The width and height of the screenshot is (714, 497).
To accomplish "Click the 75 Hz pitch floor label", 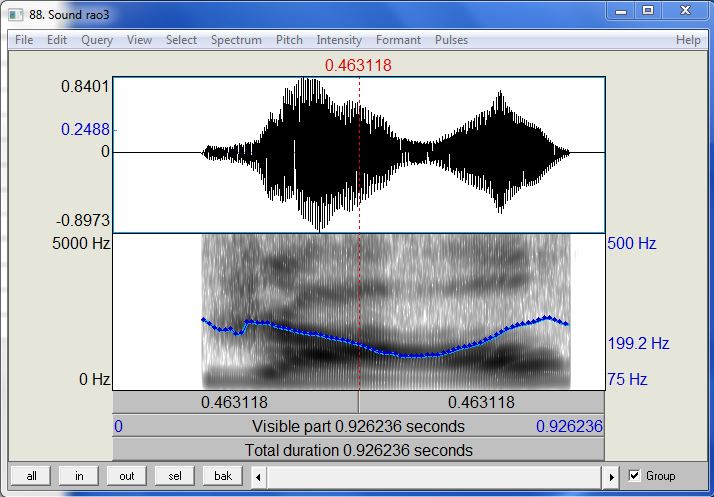I will (627, 379).
